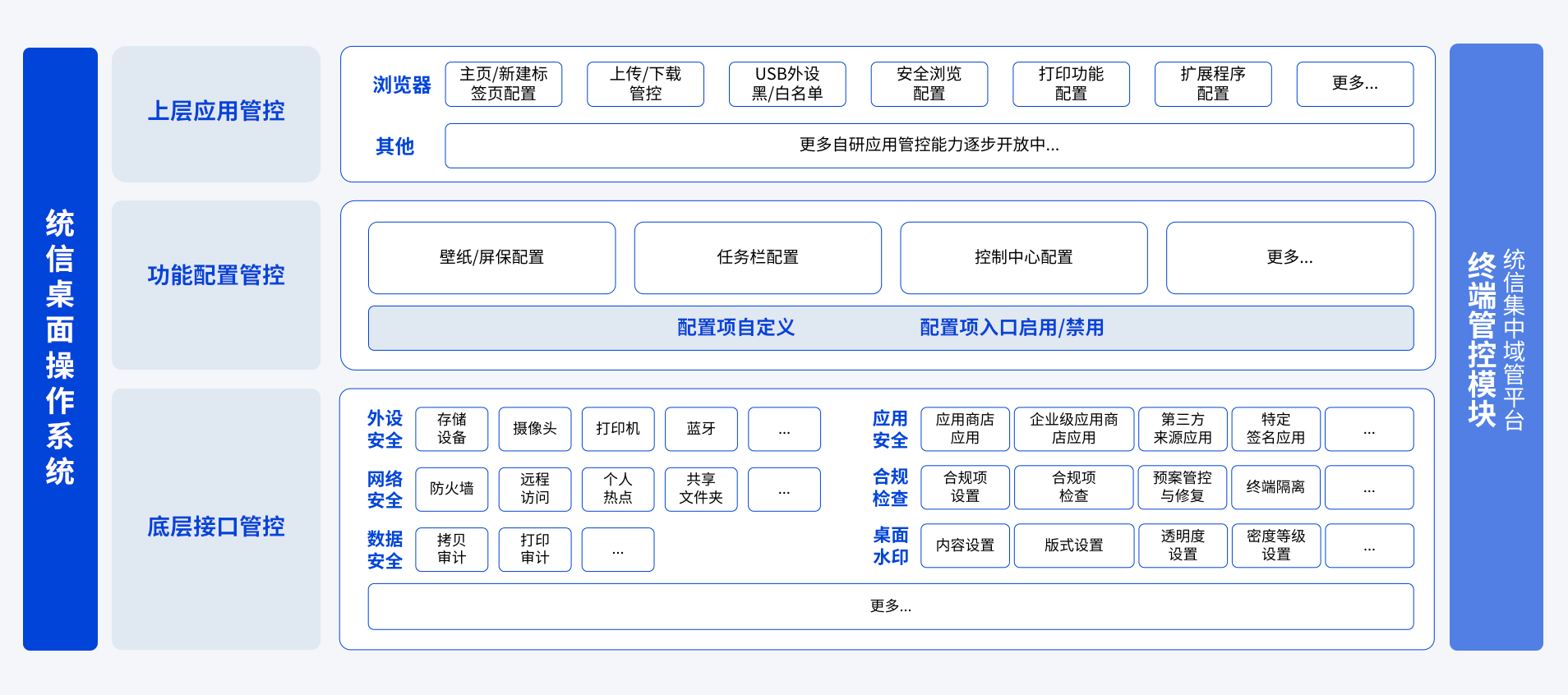Click the 终端管控模块 title
Viewport: 1568px width, 695px height.
(1482, 339)
